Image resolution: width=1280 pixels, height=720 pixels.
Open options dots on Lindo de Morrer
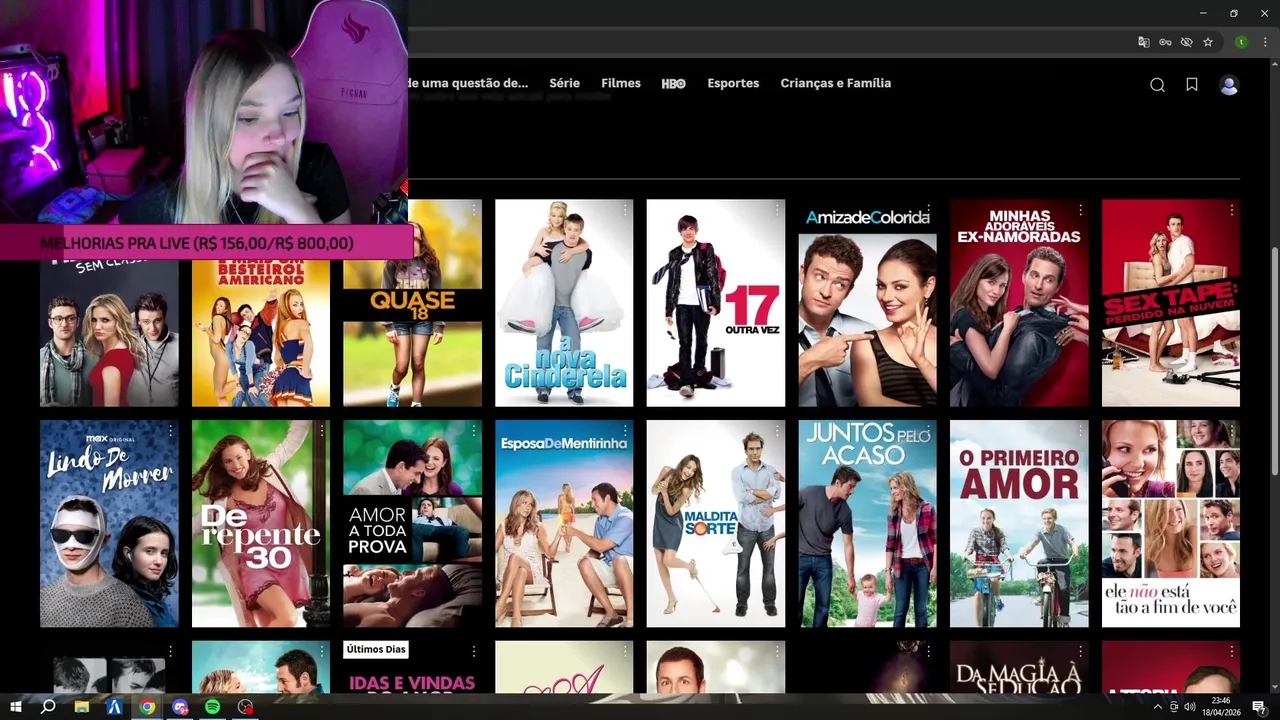pos(170,431)
